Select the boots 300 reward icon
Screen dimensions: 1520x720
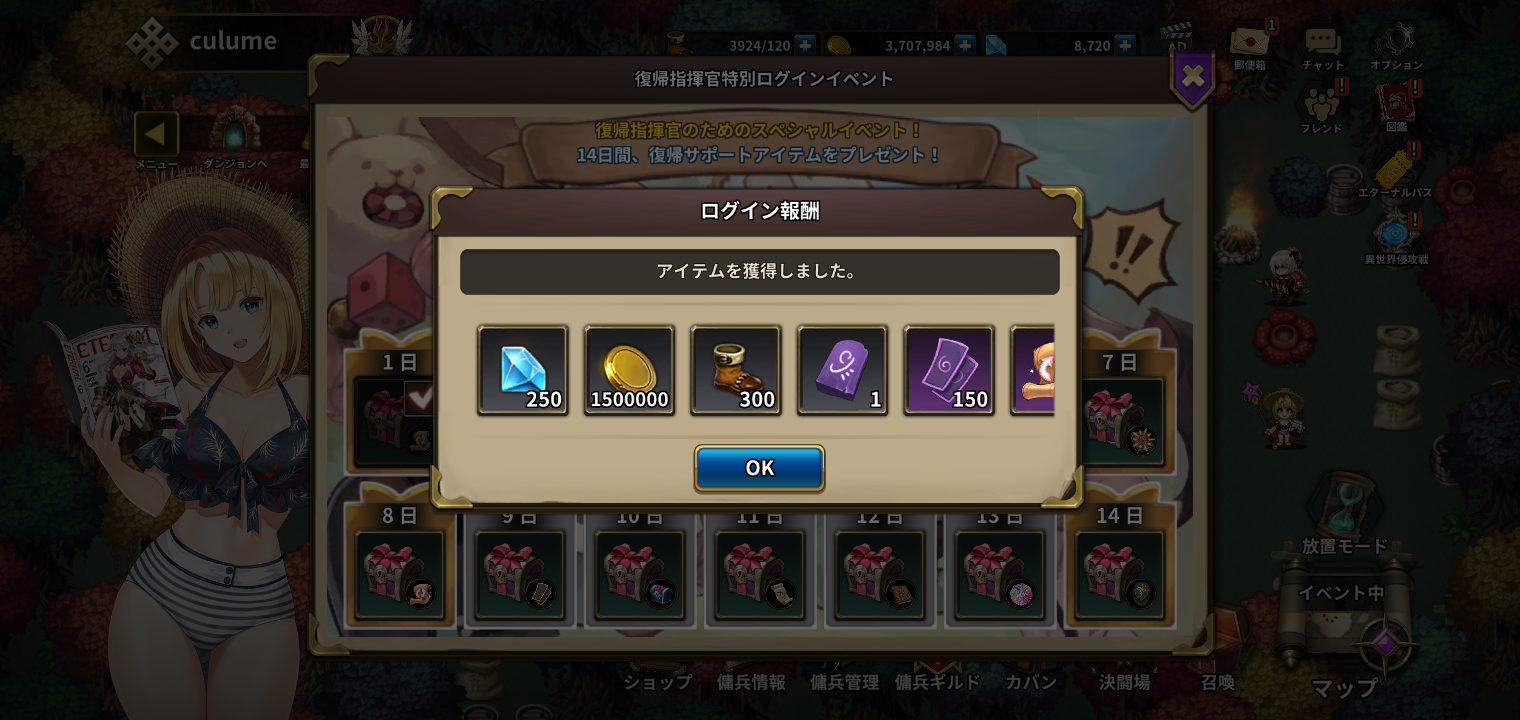[x=736, y=370]
